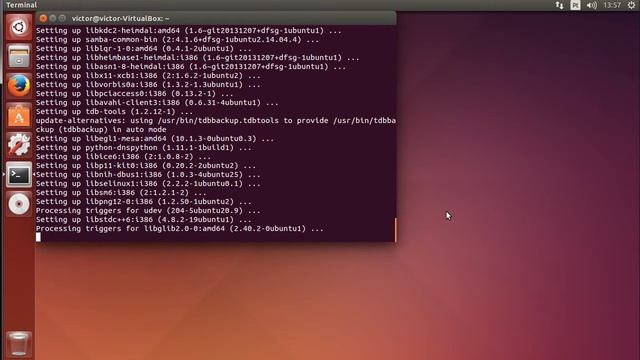Click line 'Setting up libnih-dbus1:i386'
Image resolution: width=640 pixels, height=360 pixels.
pos(148,174)
